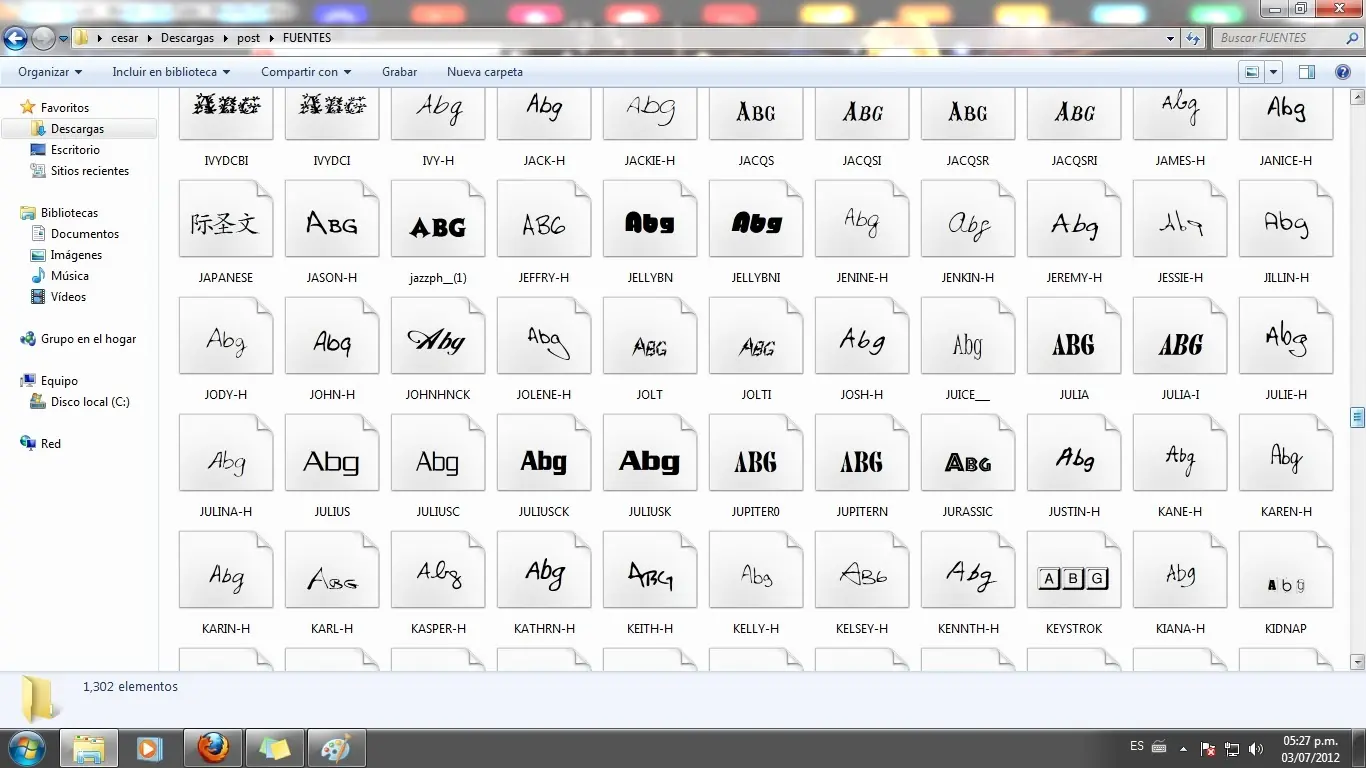Select the JASON-H font file
This screenshot has height=768, width=1366.
click(x=332, y=232)
